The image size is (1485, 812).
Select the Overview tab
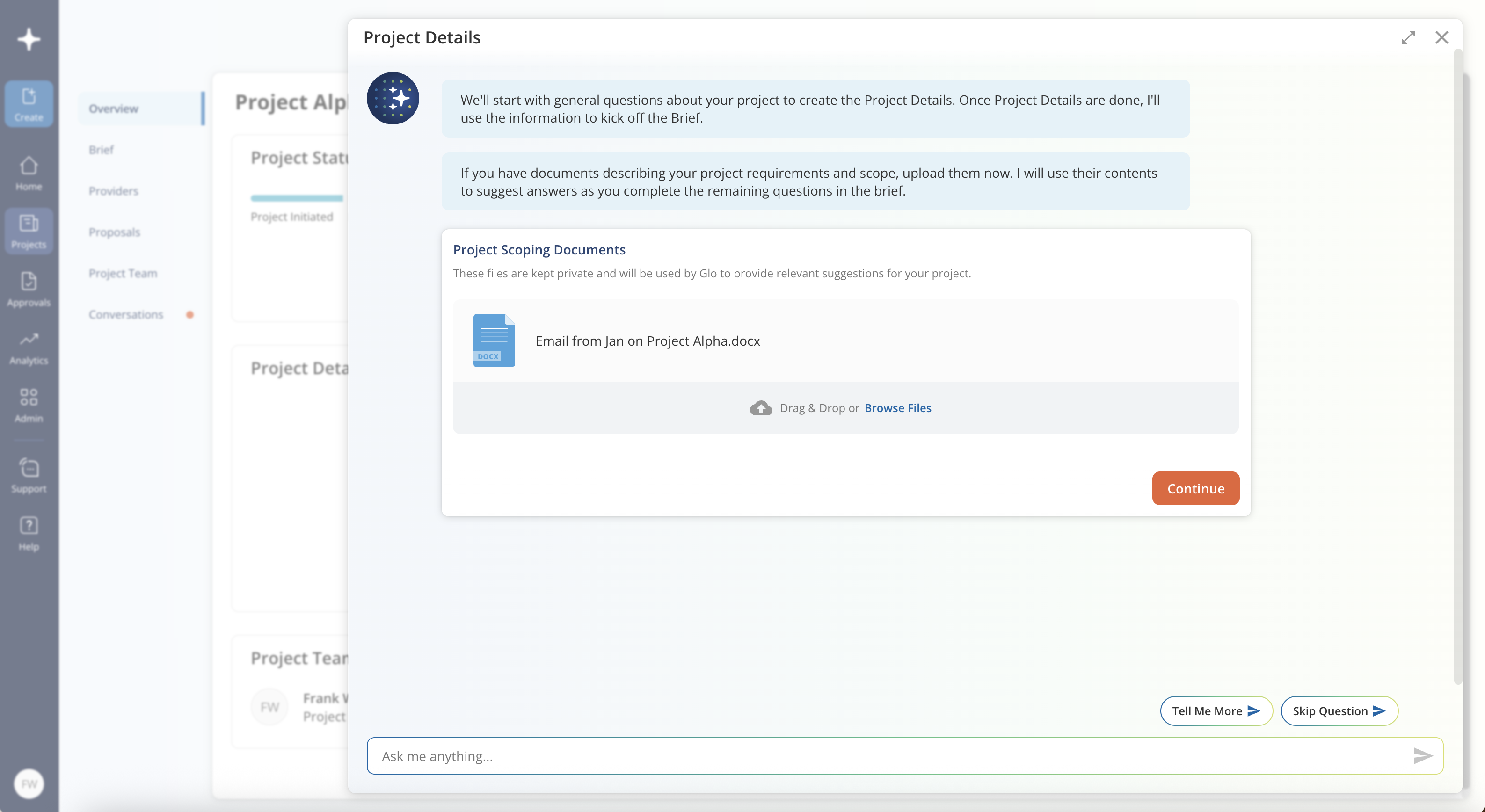click(114, 109)
